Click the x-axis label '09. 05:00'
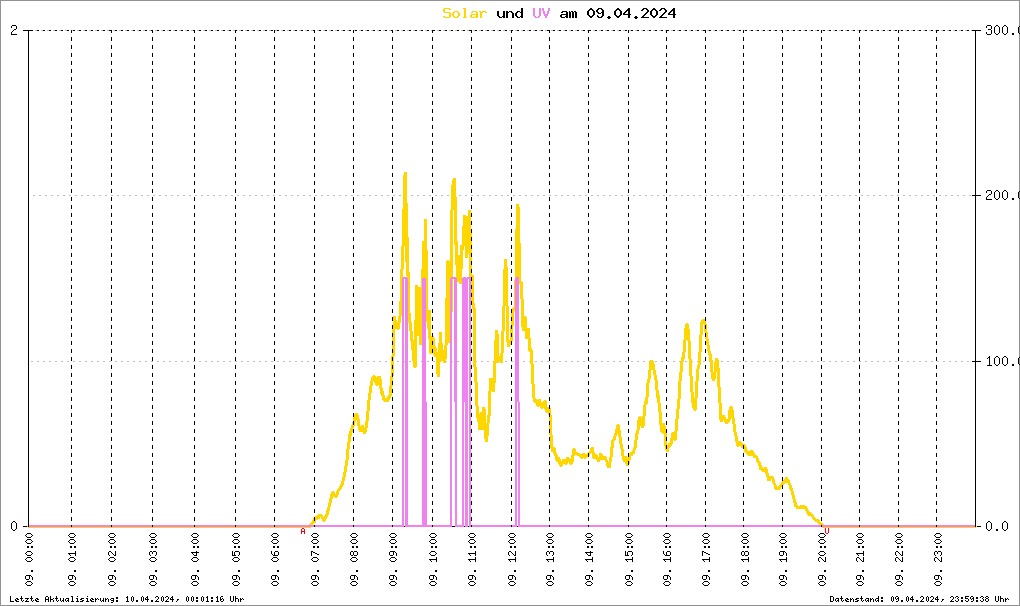This screenshot has width=1020, height=606. coord(236,560)
